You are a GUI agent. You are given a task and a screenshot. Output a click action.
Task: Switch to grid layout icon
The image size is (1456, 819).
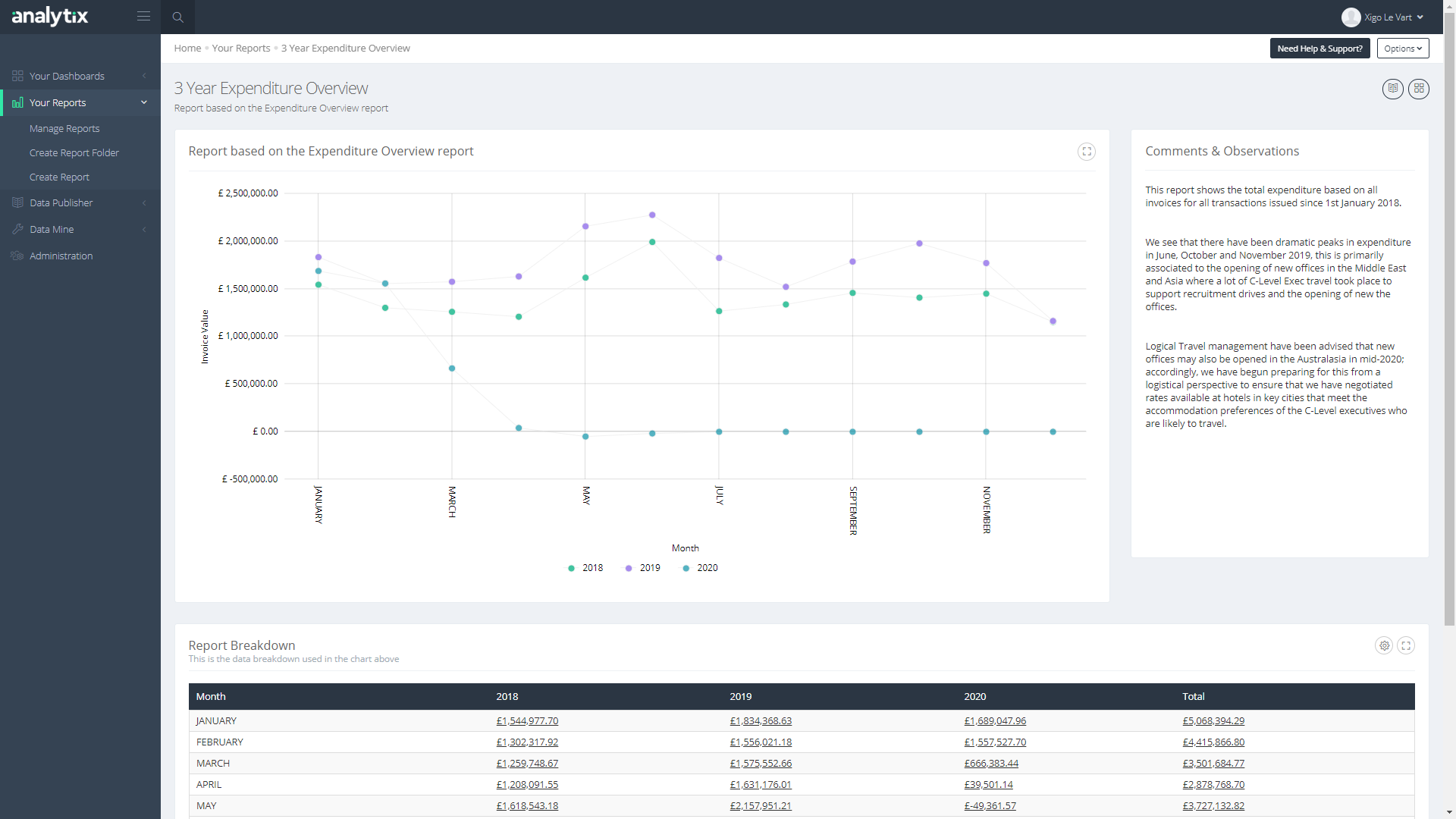click(x=1419, y=89)
